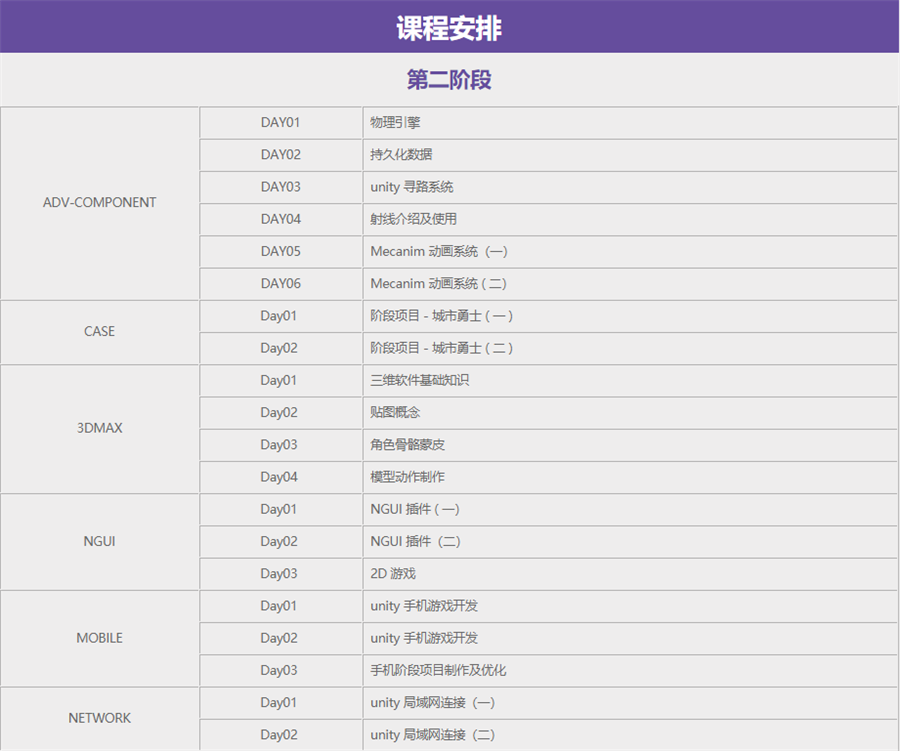The height and width of the screenshot is (751, 900).
Task: Click 阶段项目 - 城市勇士（二）entry
Action: pyautogui.click(x=441, y=348)
